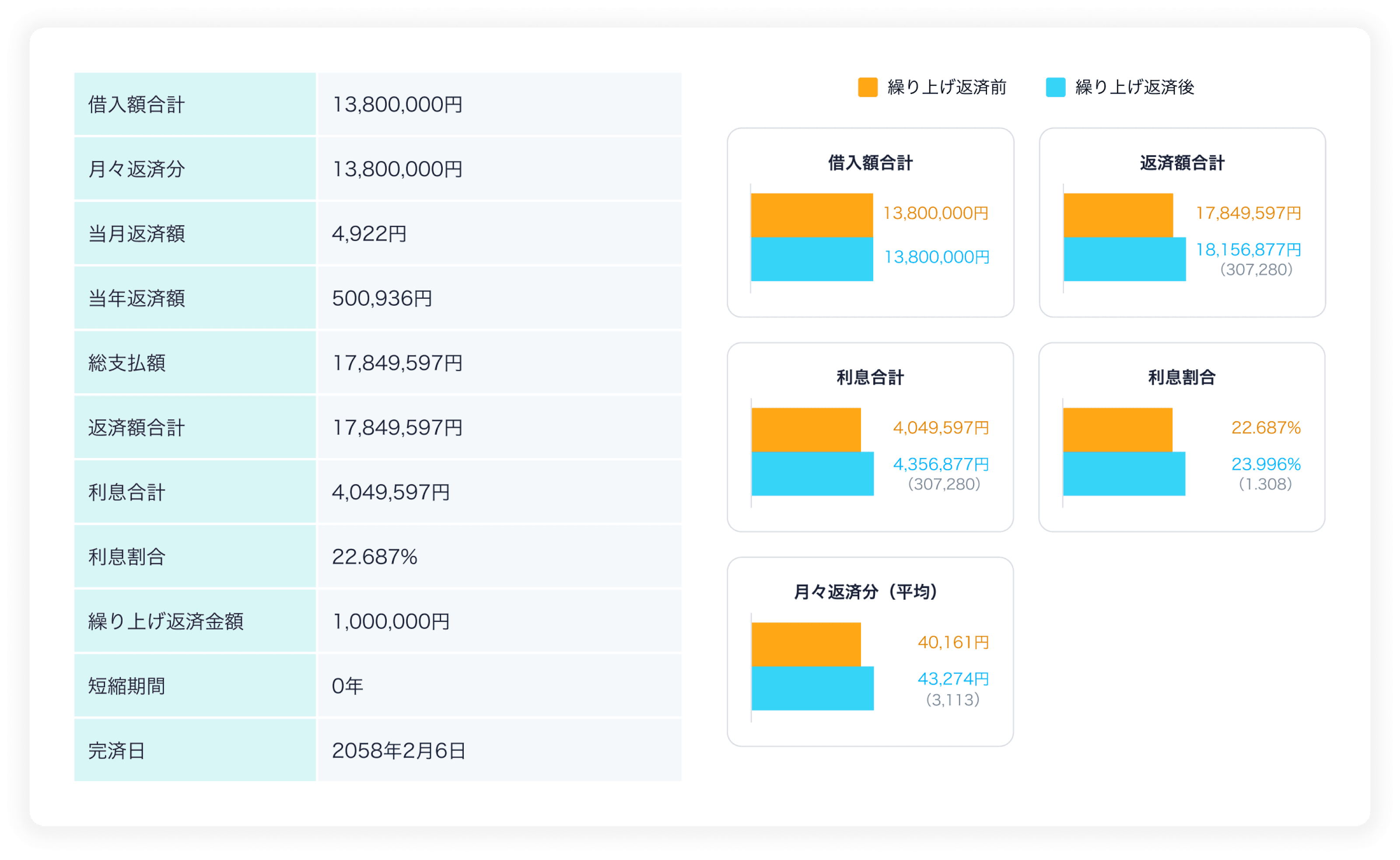Click the blue bar in 月々返済分(平均) chart
1400x860 pixels.
point(812,688)
